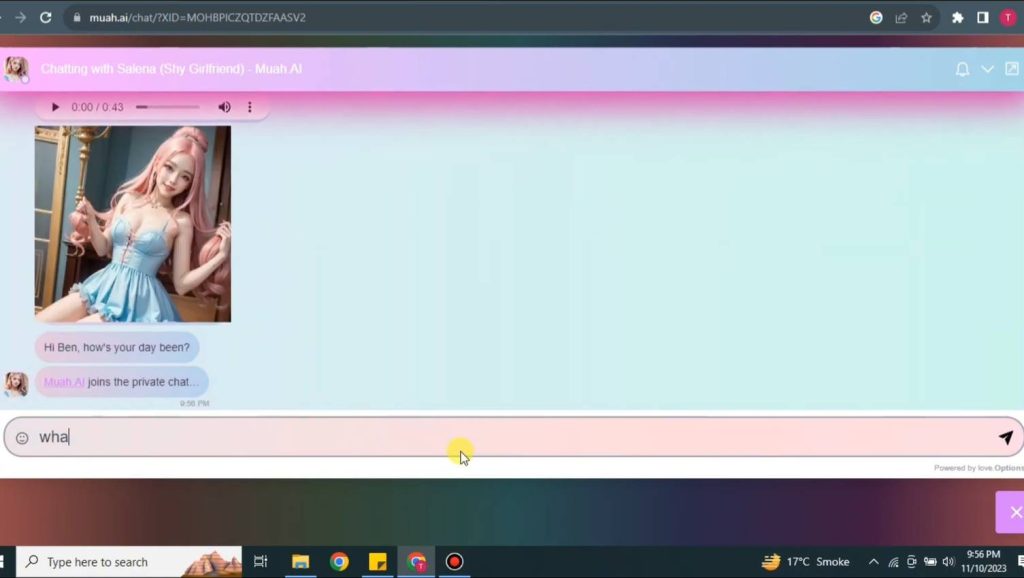Reload the page in Chrome
Viewport: 1024px width, 578px height.
(x=46, y=18)
